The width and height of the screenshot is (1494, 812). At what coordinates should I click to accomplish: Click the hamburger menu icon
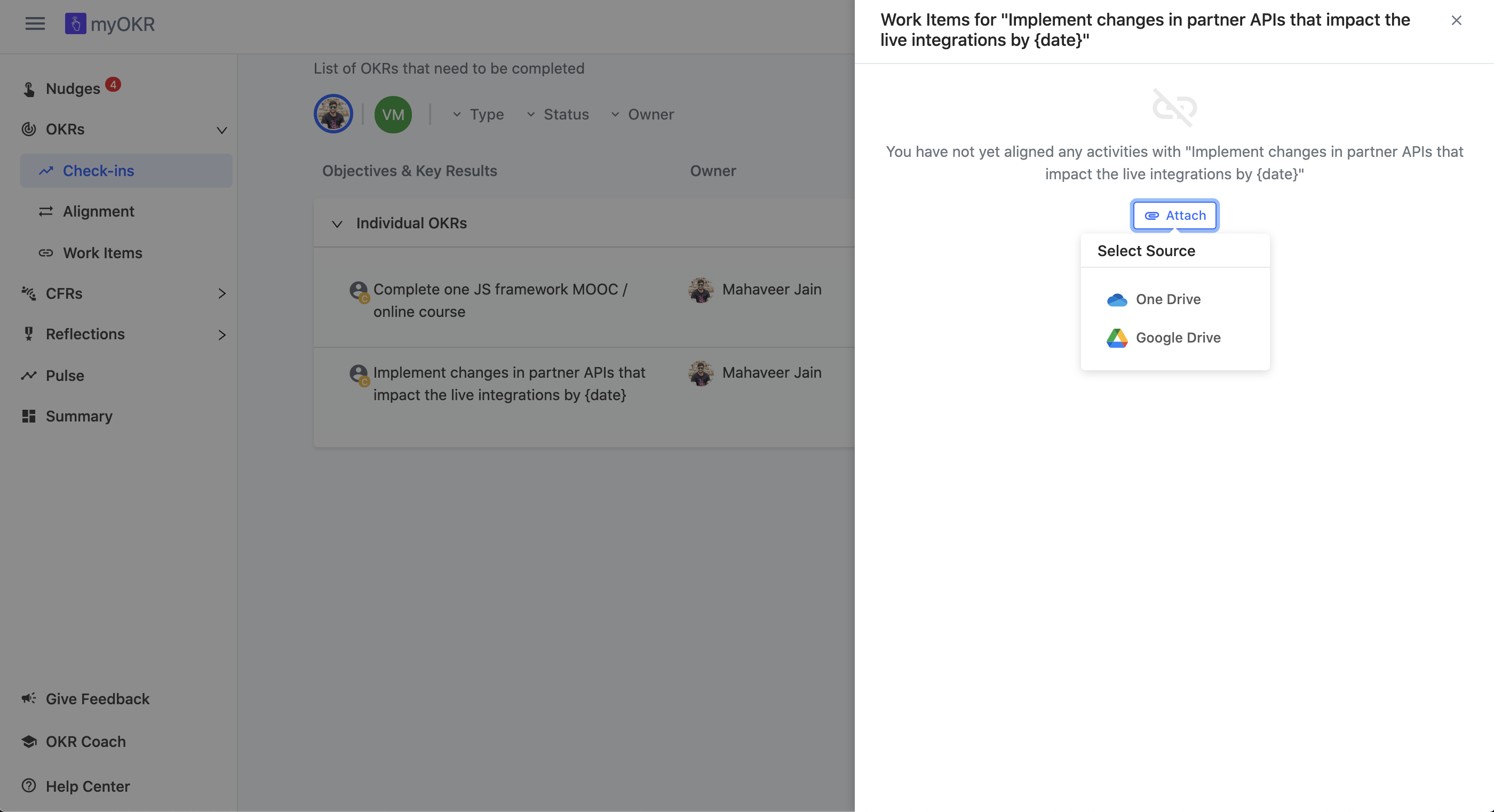click(35, 24)
